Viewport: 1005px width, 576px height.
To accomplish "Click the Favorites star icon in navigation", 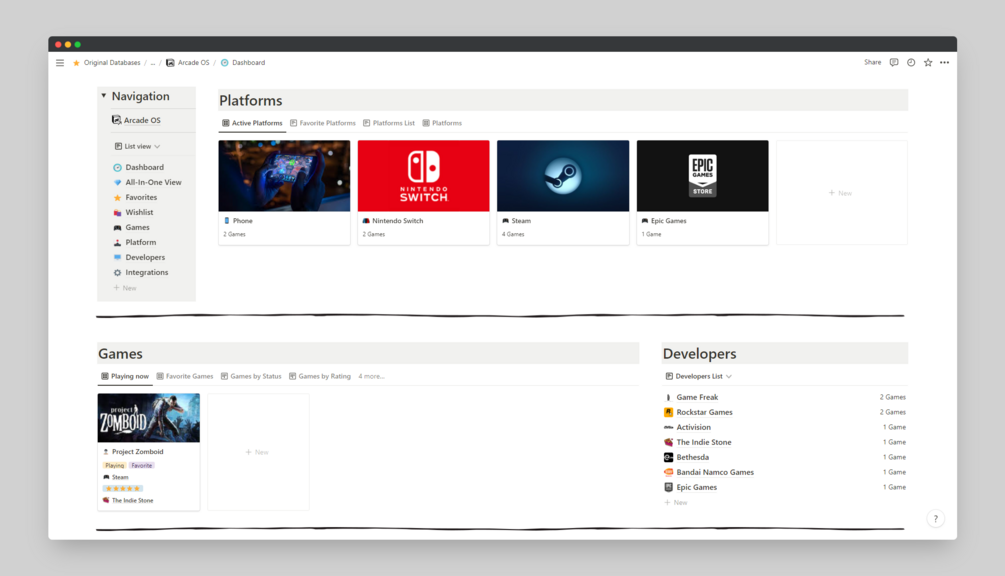I will [x=117, y=197].
